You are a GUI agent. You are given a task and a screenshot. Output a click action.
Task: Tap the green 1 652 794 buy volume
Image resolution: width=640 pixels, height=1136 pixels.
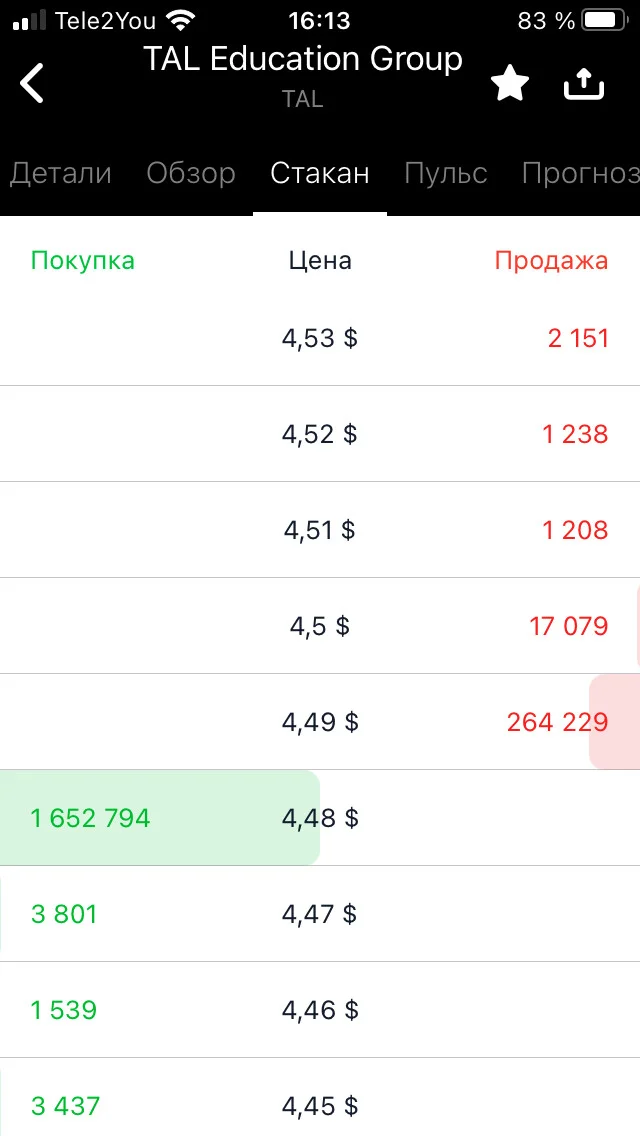click(91, 818)
